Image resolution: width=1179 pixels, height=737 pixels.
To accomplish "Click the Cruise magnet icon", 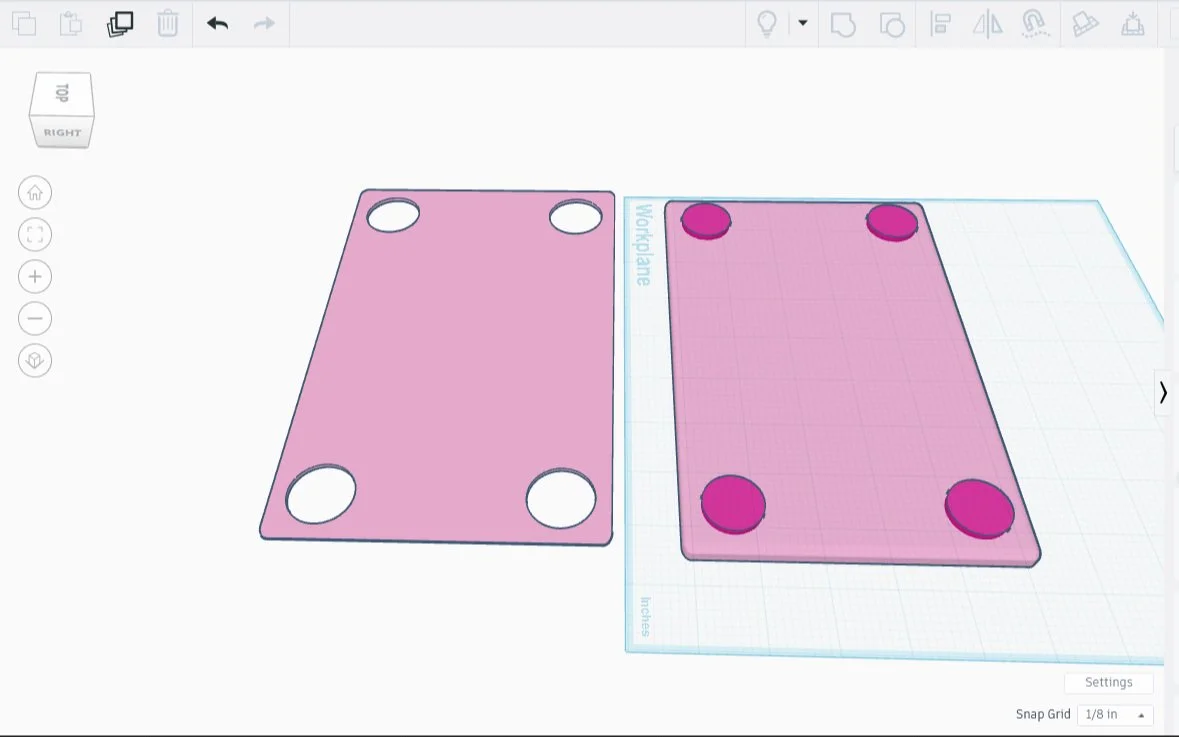I will click(x=1035, y=23).
